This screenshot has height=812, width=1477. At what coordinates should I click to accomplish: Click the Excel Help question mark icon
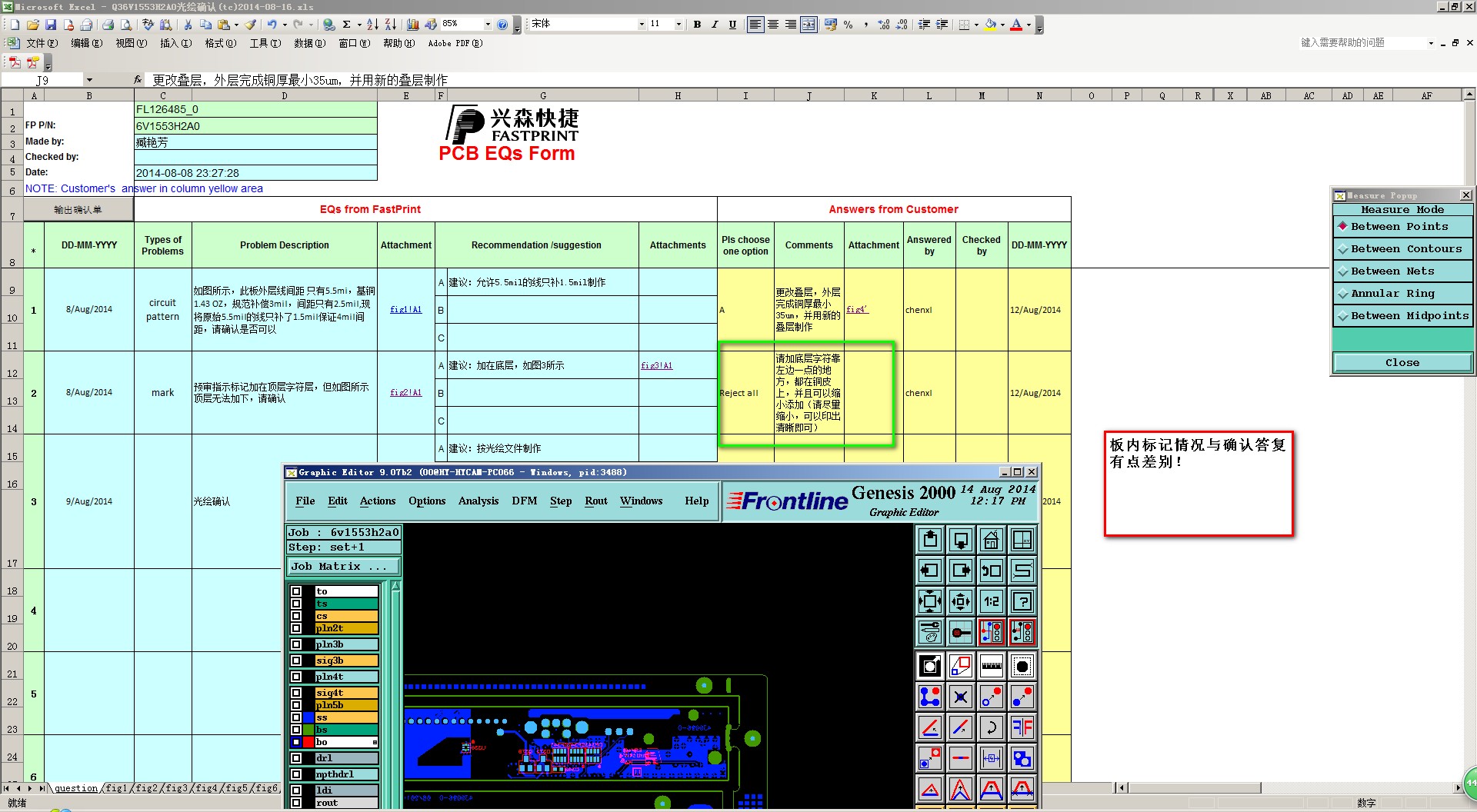click(502, 25)
